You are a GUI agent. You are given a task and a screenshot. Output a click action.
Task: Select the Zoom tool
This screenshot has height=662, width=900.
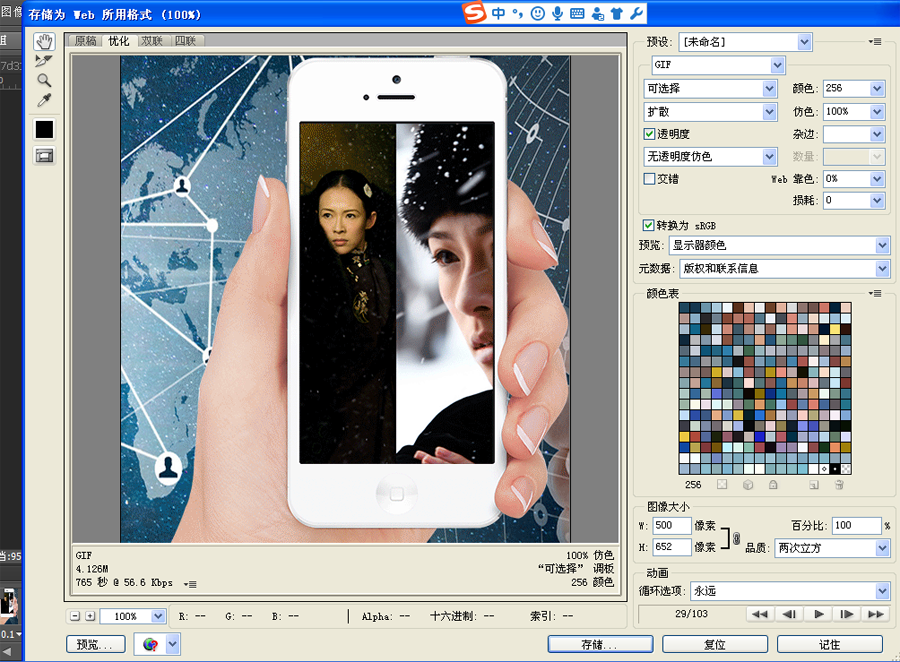44,80
